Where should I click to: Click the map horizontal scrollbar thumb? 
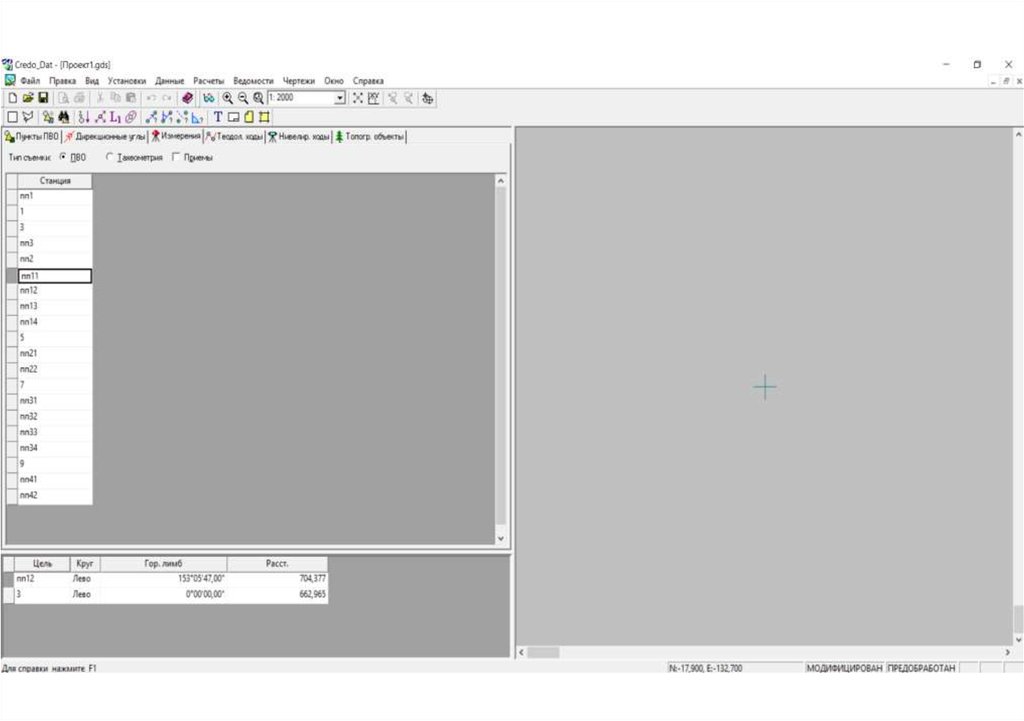[543, 652]
